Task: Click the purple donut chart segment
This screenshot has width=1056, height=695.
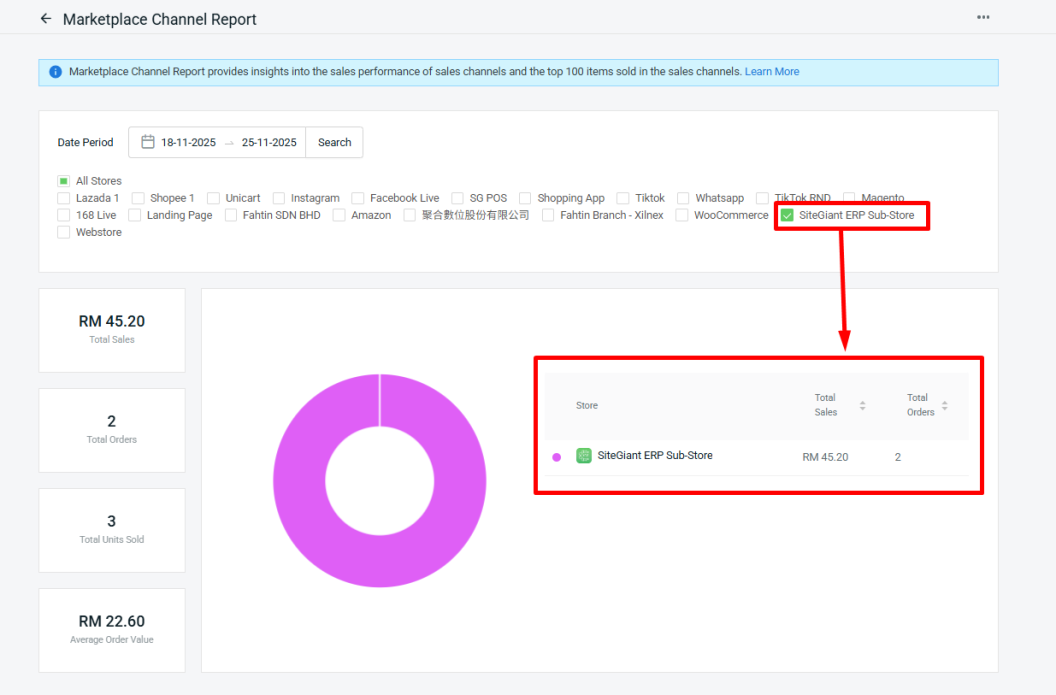Action: coord(300,480)
